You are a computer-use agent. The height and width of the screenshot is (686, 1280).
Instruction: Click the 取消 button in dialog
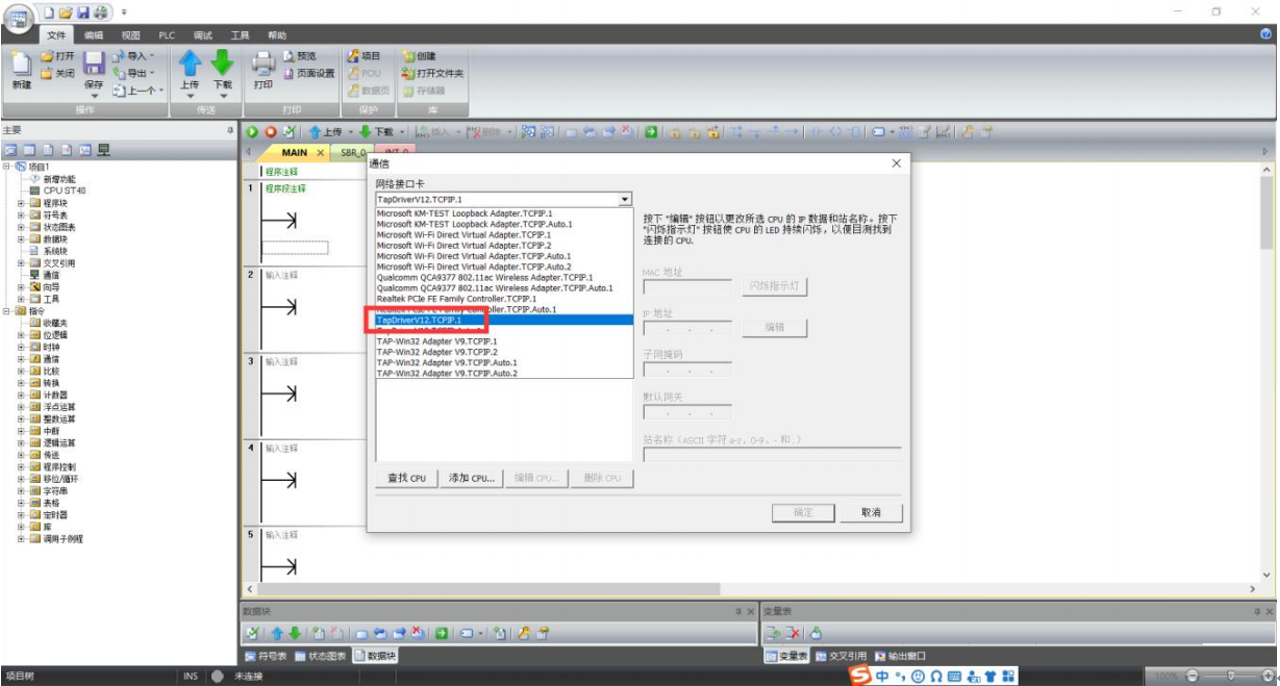(871, 512)
